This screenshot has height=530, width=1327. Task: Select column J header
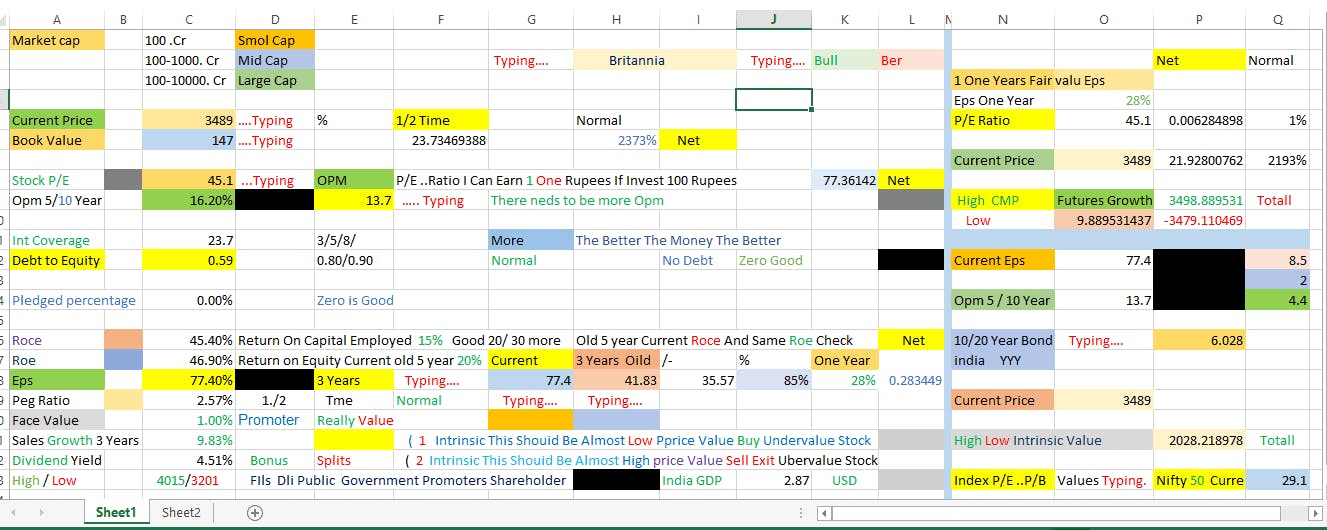pos(773,19)
